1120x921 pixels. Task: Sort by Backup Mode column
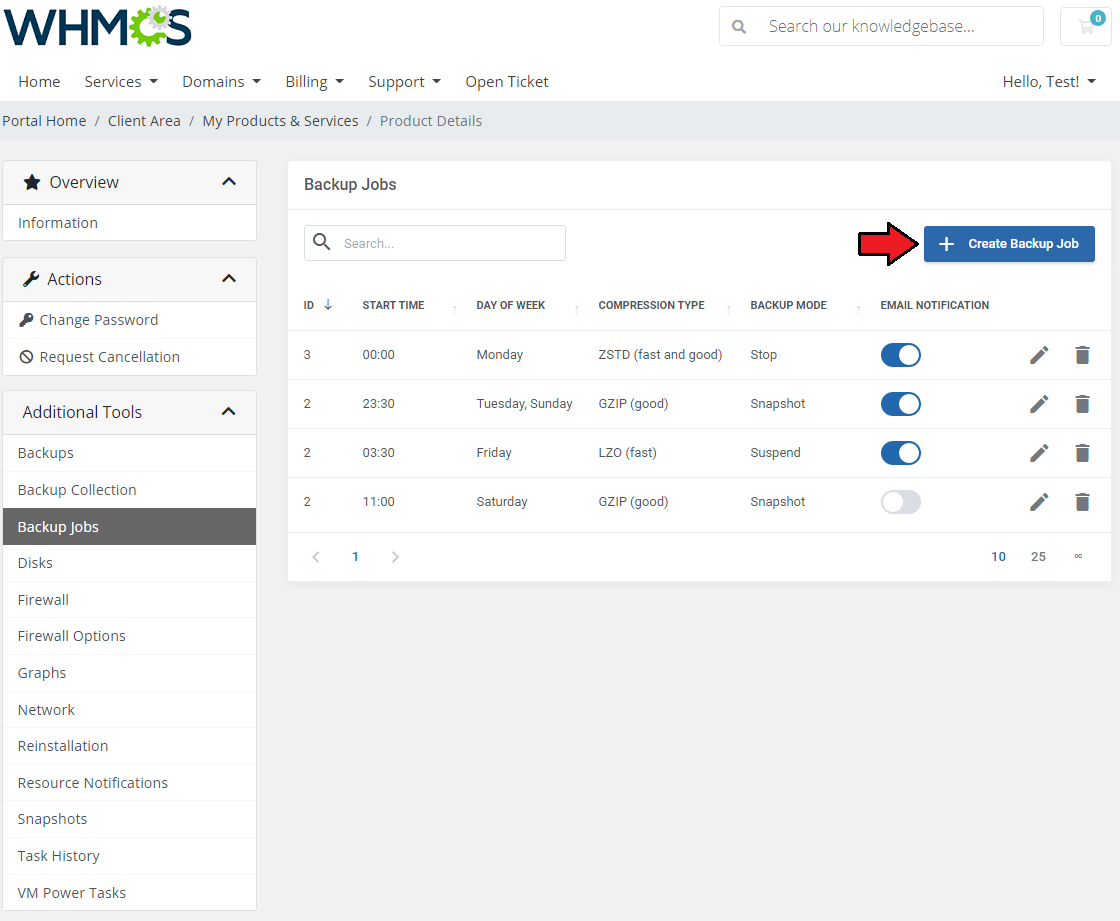click(789, 305)
